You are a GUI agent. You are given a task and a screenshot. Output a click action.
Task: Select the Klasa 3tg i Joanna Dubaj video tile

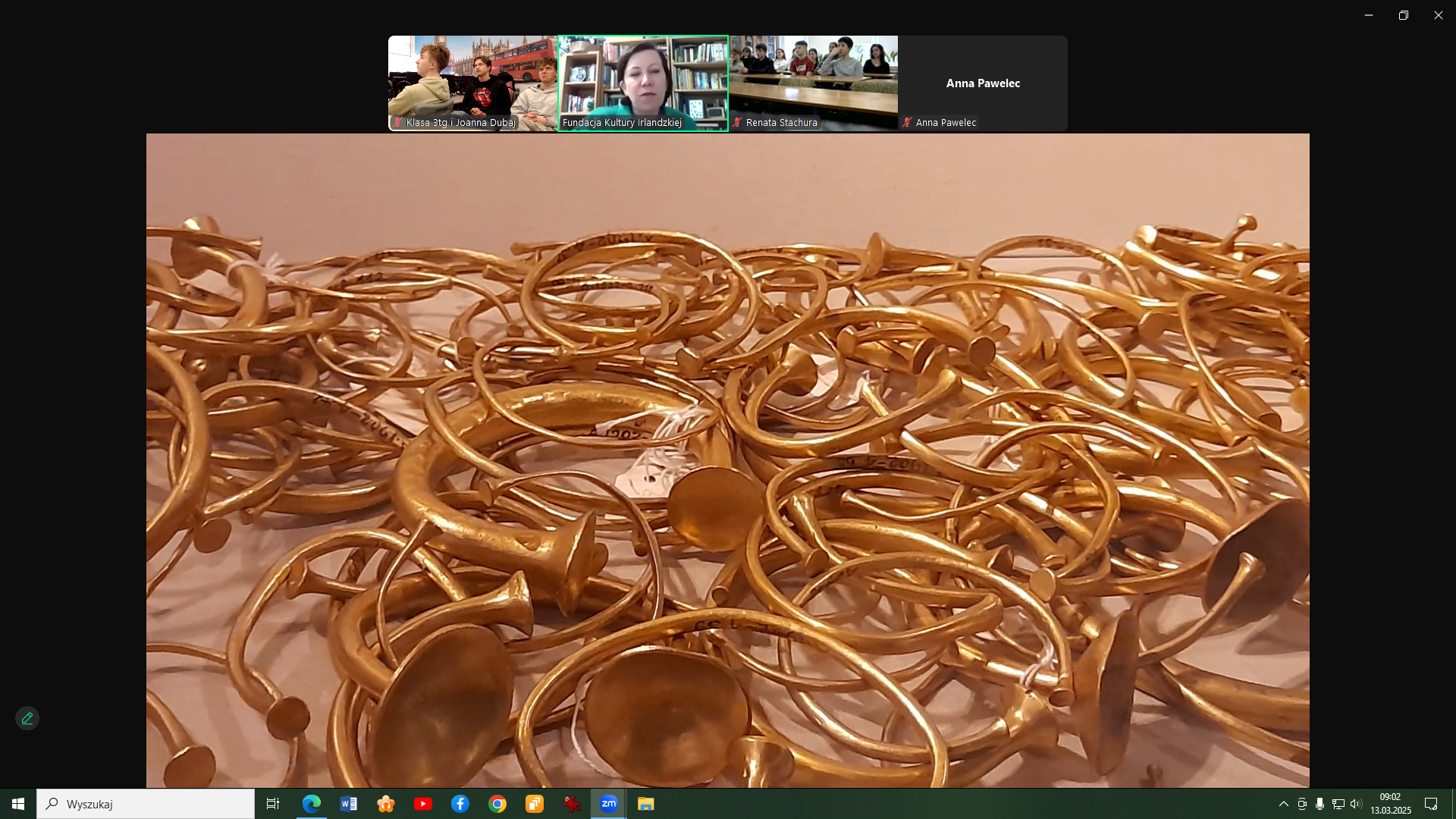tap(472, 83)
